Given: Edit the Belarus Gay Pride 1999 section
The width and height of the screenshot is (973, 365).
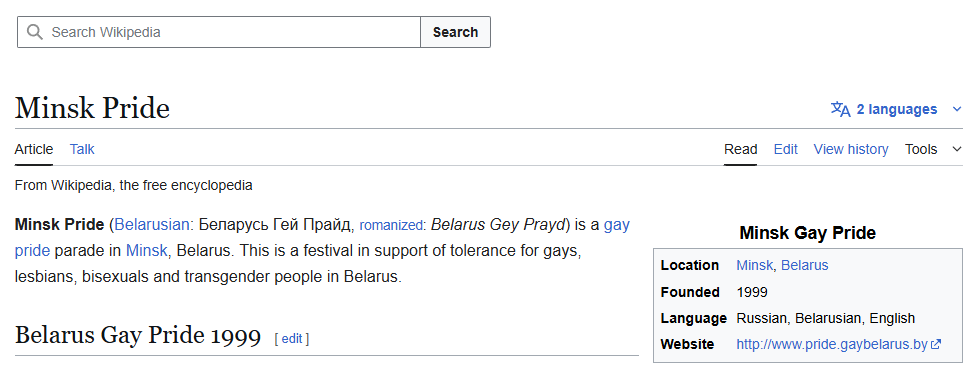Looking at the screenshot, I should (x=292, y=338).
